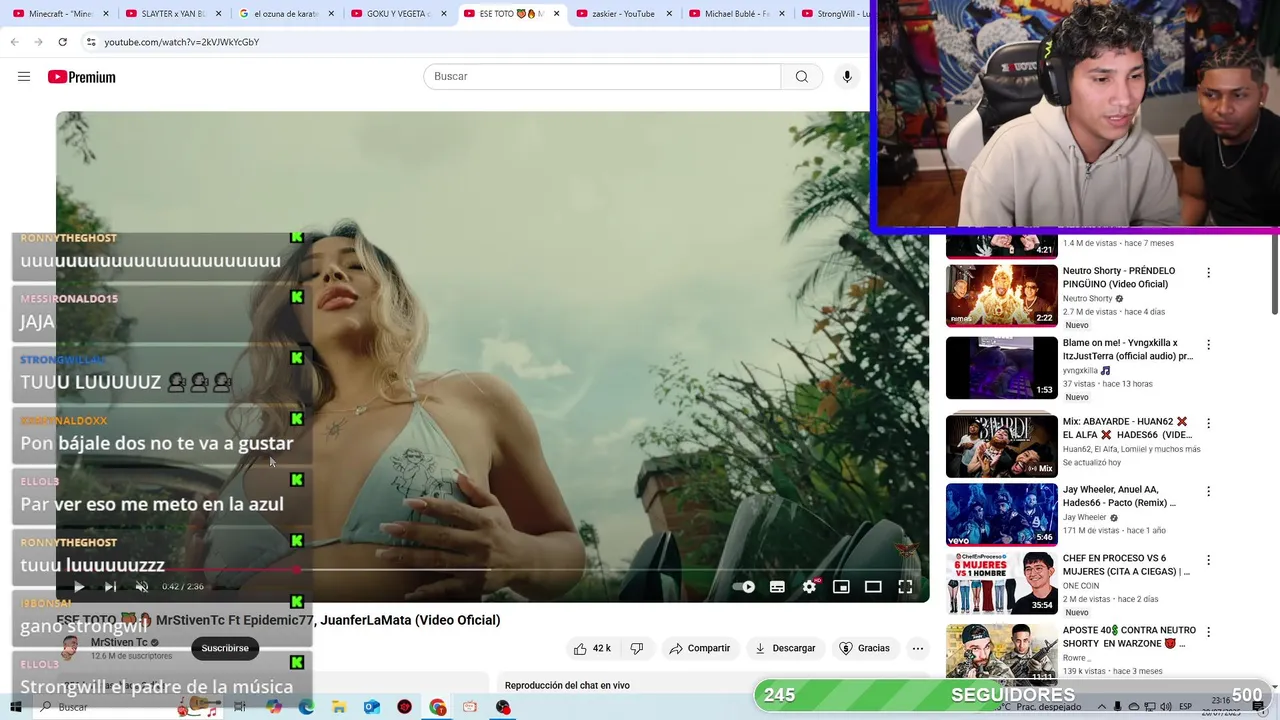The width and height of the screenshot is (1280, 720).
Task: Switch to GOKU Y VEGETA tab
Action: pyautogui.click(x=398, y=14)
